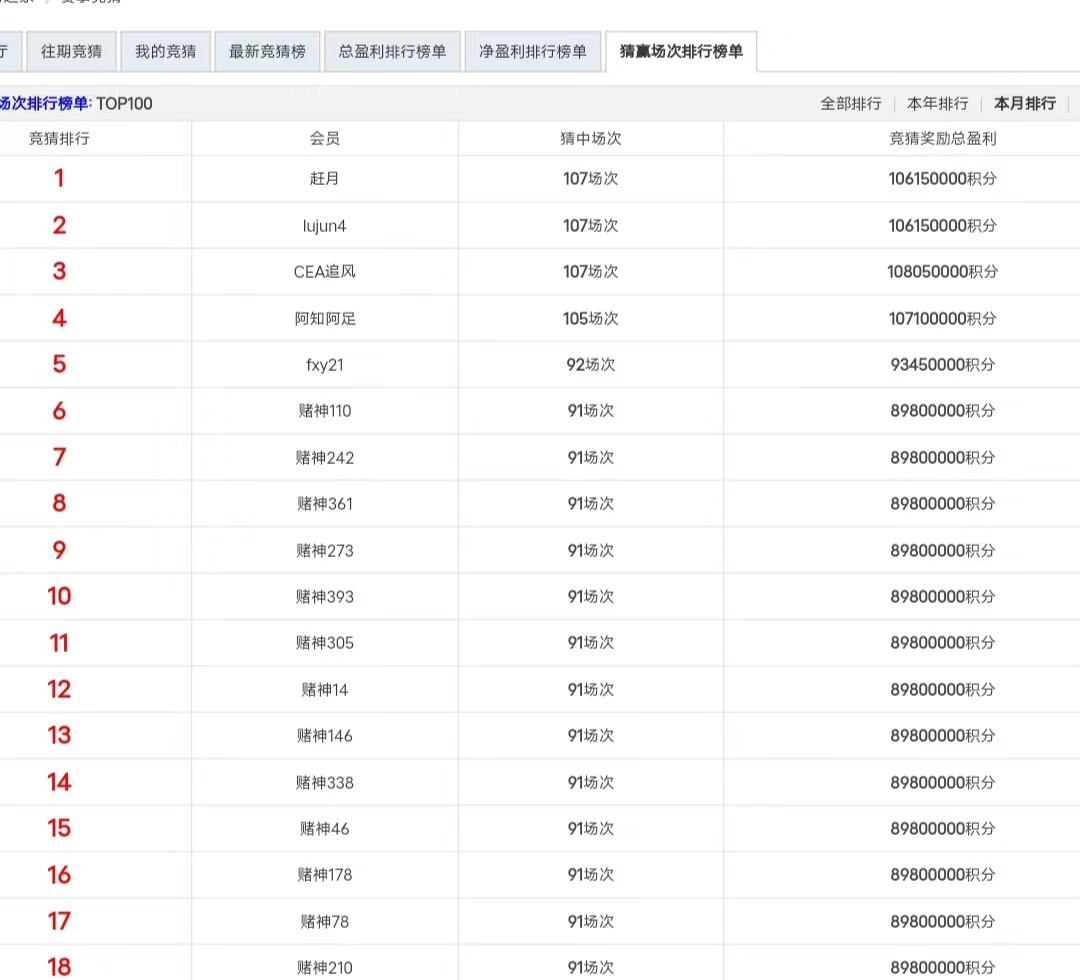
Task: Filter the list by 本年排行
Action: (937, 104)
